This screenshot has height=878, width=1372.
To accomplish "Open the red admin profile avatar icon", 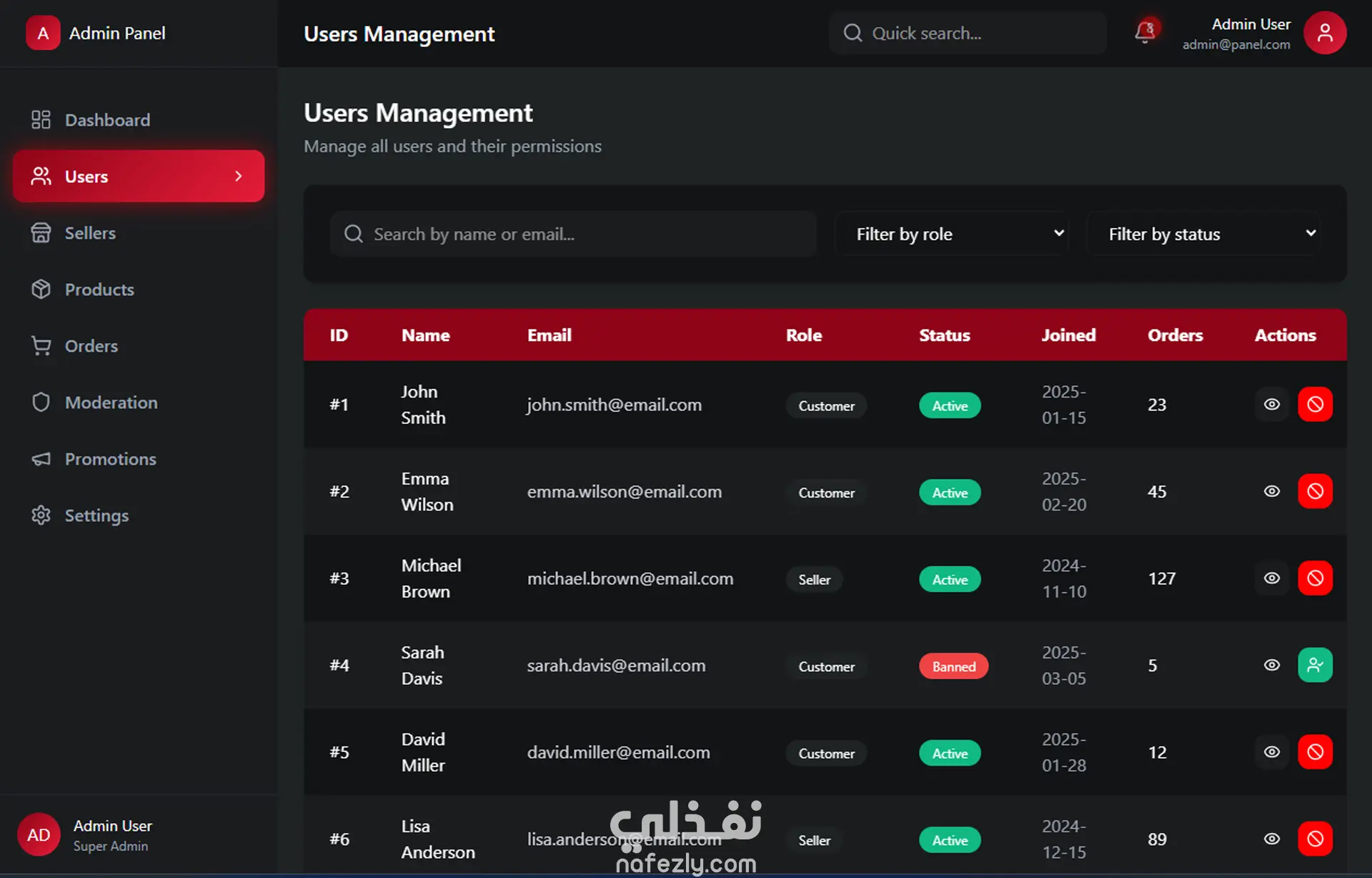I will coord(1325,33).
